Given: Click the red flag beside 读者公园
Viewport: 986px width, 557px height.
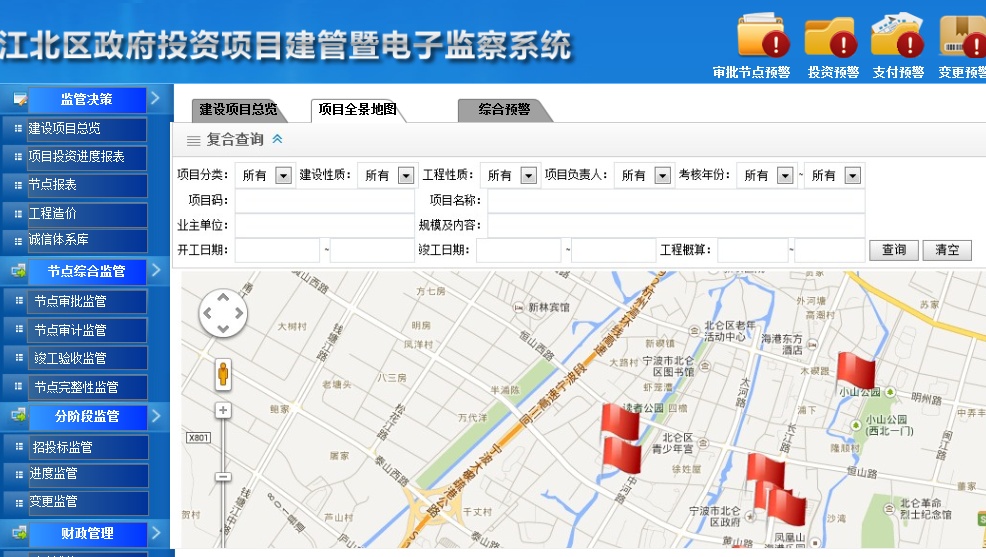Looking at the screenshot, I should coord(620,421).
